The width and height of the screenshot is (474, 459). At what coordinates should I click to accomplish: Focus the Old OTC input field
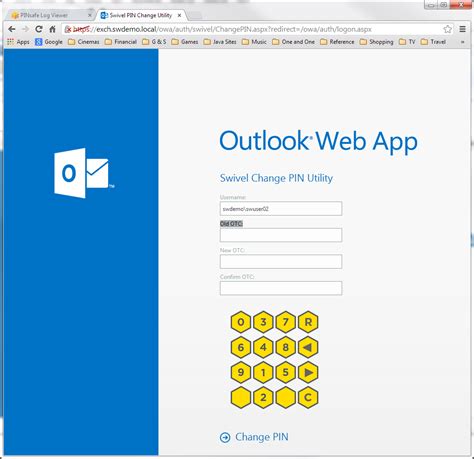[x=281, y=235]
